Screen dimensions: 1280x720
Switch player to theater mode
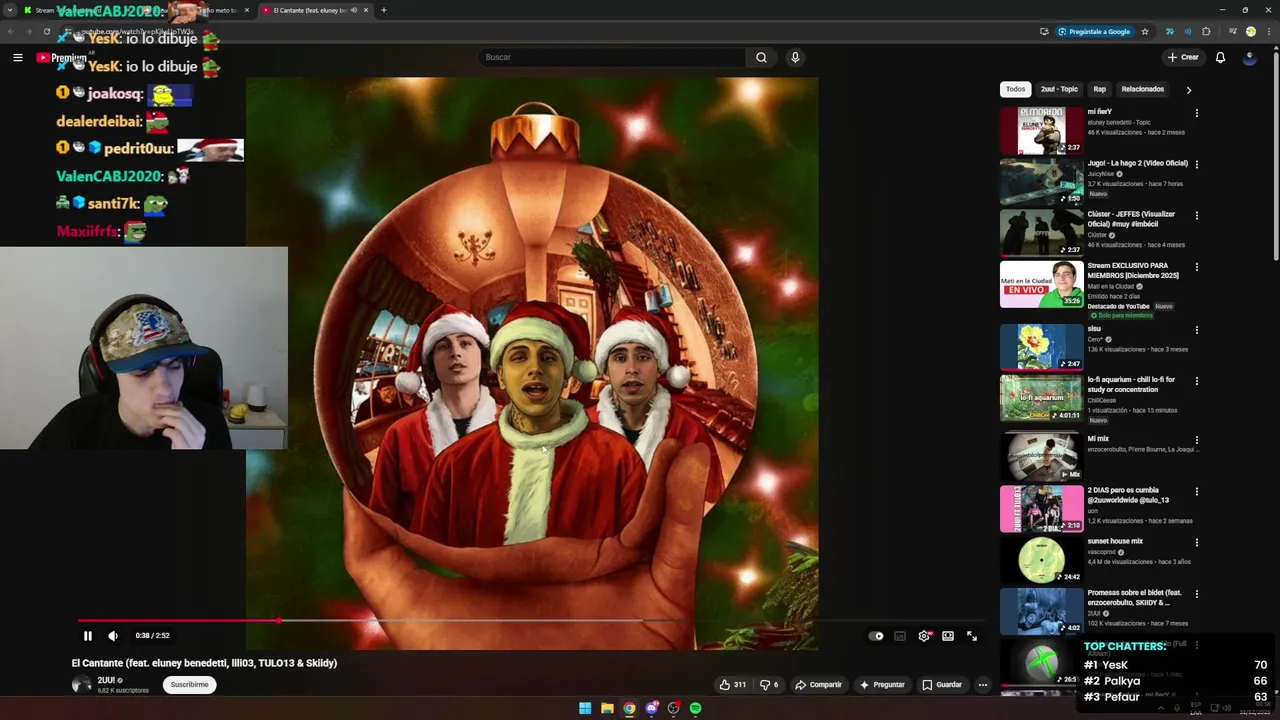[x=948, y=636]
